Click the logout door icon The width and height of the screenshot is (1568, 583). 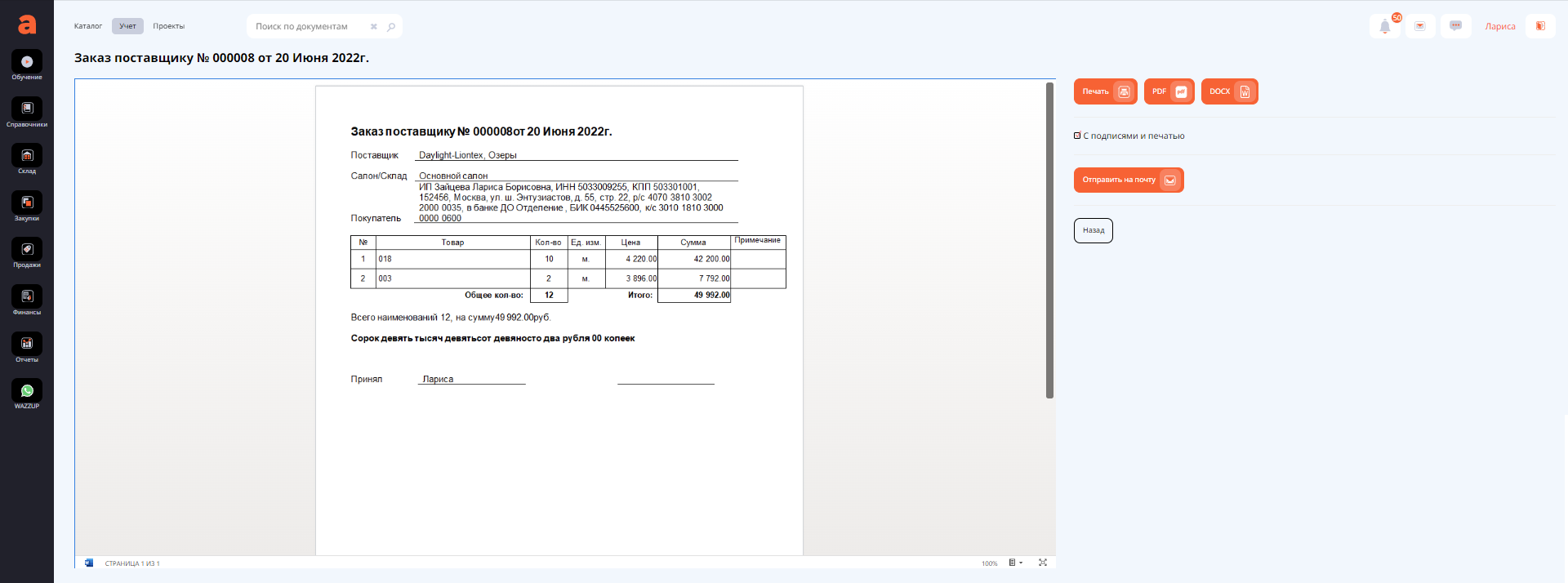point(1540,26)
